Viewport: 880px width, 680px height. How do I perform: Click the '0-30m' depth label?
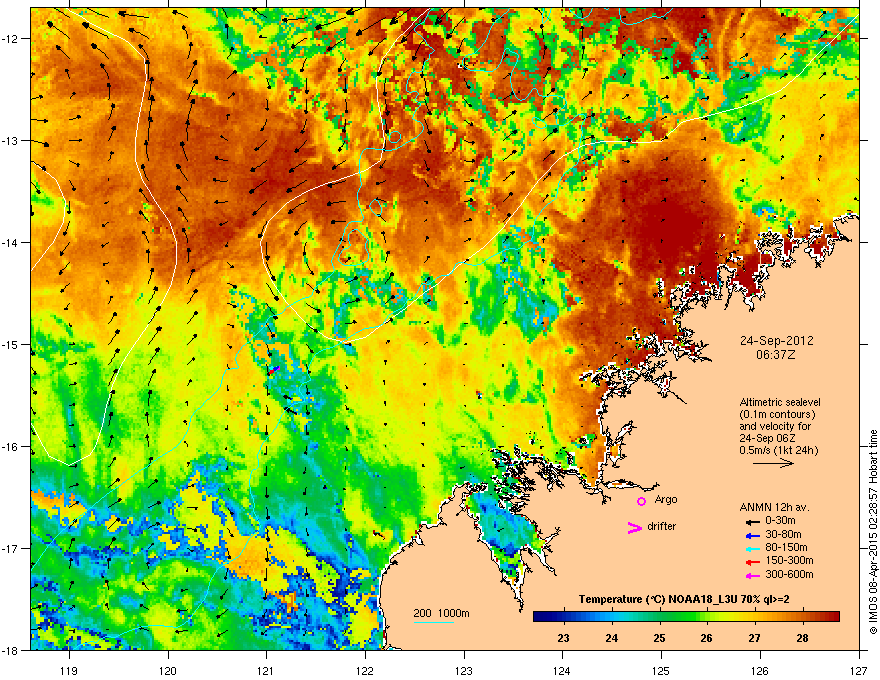point(781,521)
